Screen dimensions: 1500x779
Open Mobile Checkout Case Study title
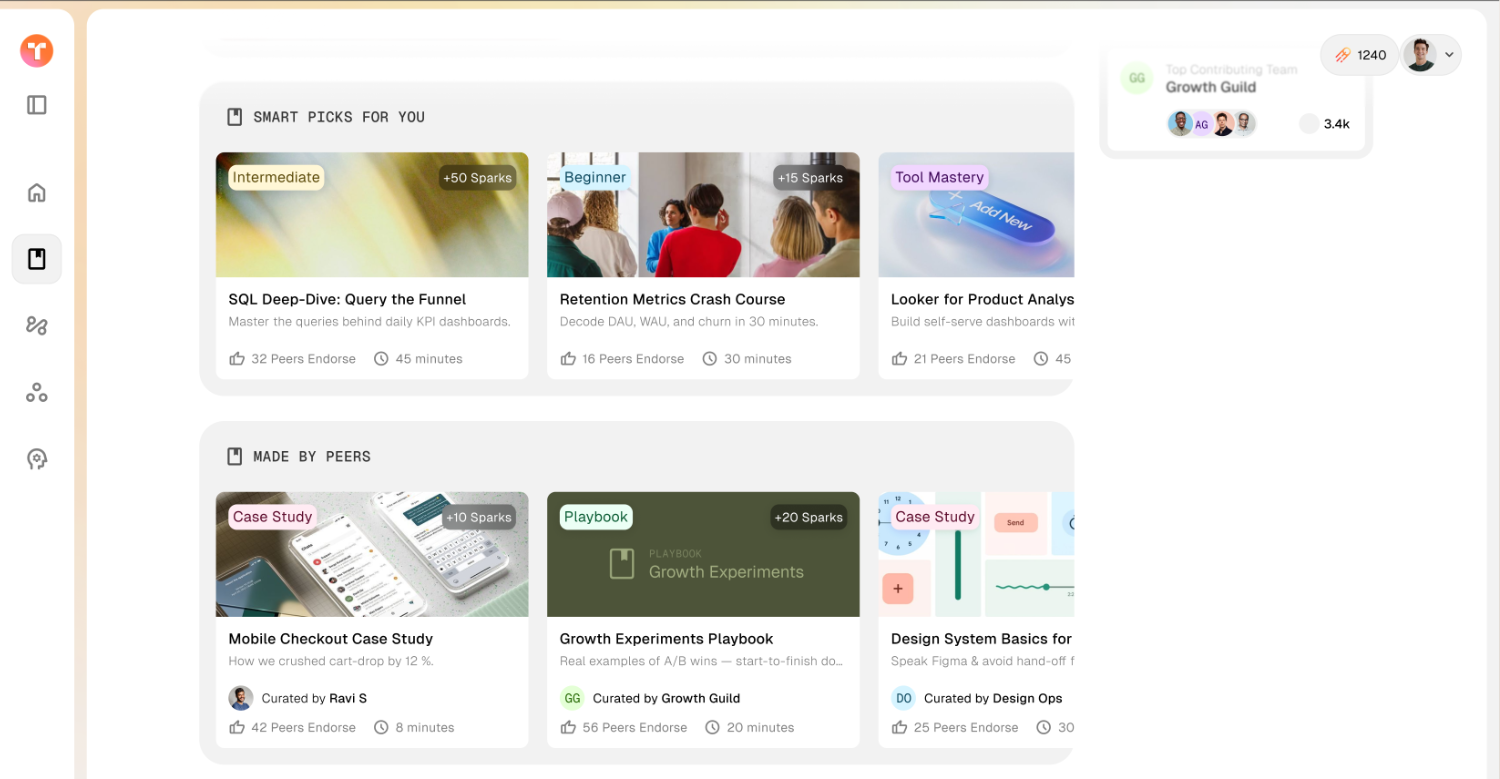click(330, 638)
